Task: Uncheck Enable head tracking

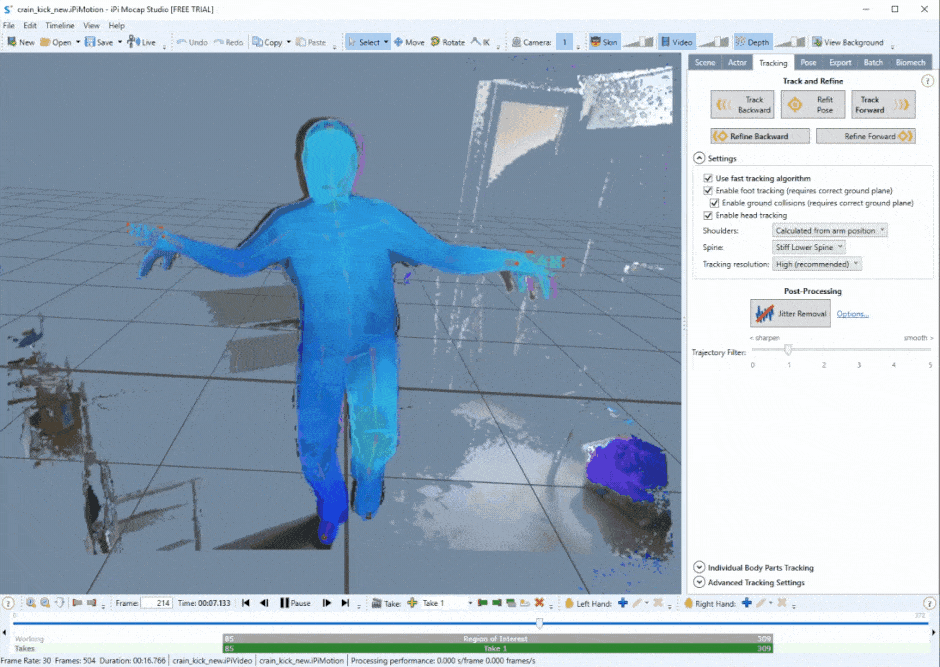Action: click(708, 215)
